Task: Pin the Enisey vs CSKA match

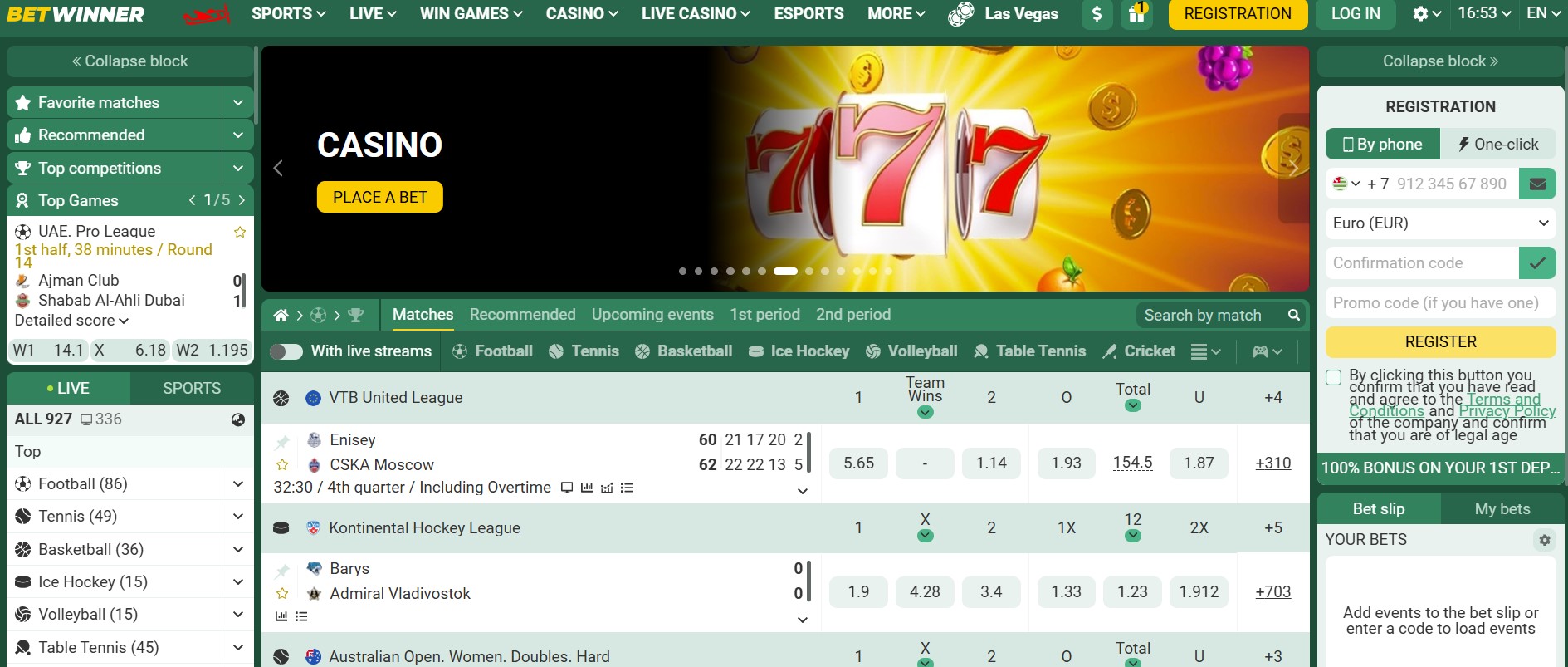Action: [282, 441]
